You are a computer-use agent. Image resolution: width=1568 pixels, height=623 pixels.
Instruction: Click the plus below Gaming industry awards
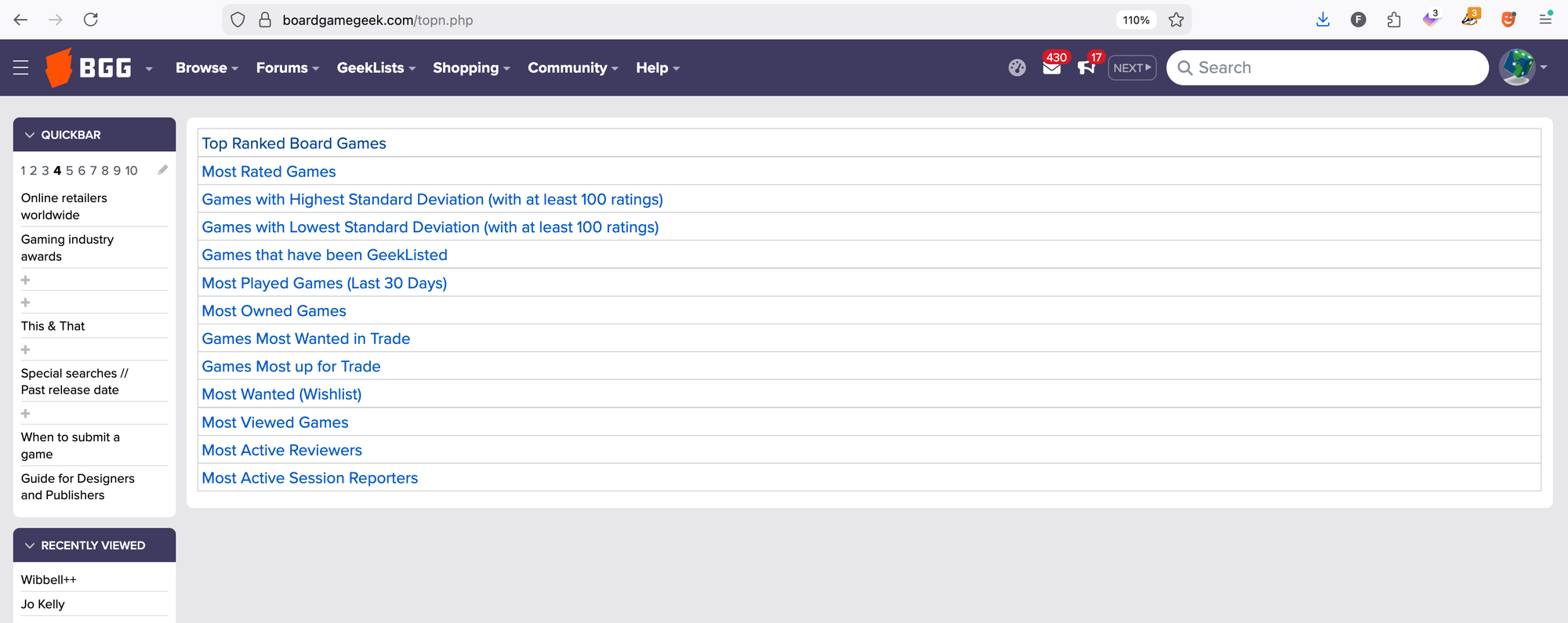(25, 280)
